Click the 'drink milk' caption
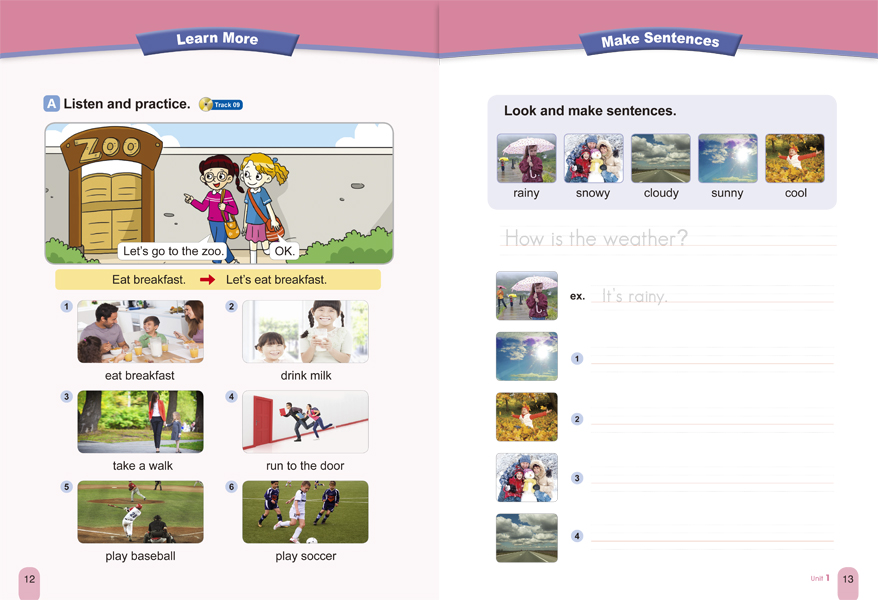 (x=306, y=376)
